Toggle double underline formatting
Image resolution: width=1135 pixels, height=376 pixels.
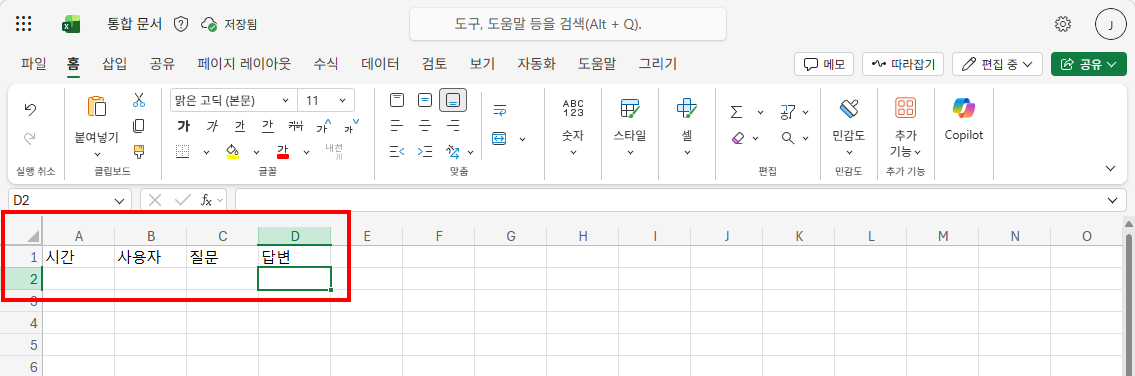coord(267,126)
